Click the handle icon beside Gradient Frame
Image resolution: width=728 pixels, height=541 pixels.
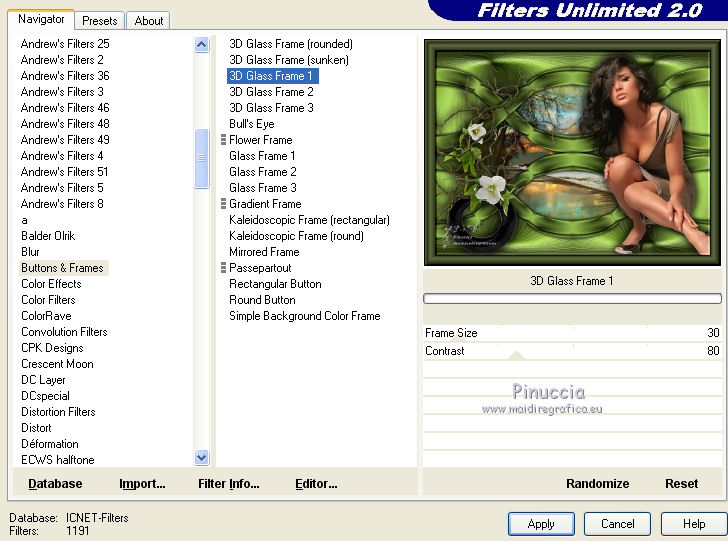point(223,204)
